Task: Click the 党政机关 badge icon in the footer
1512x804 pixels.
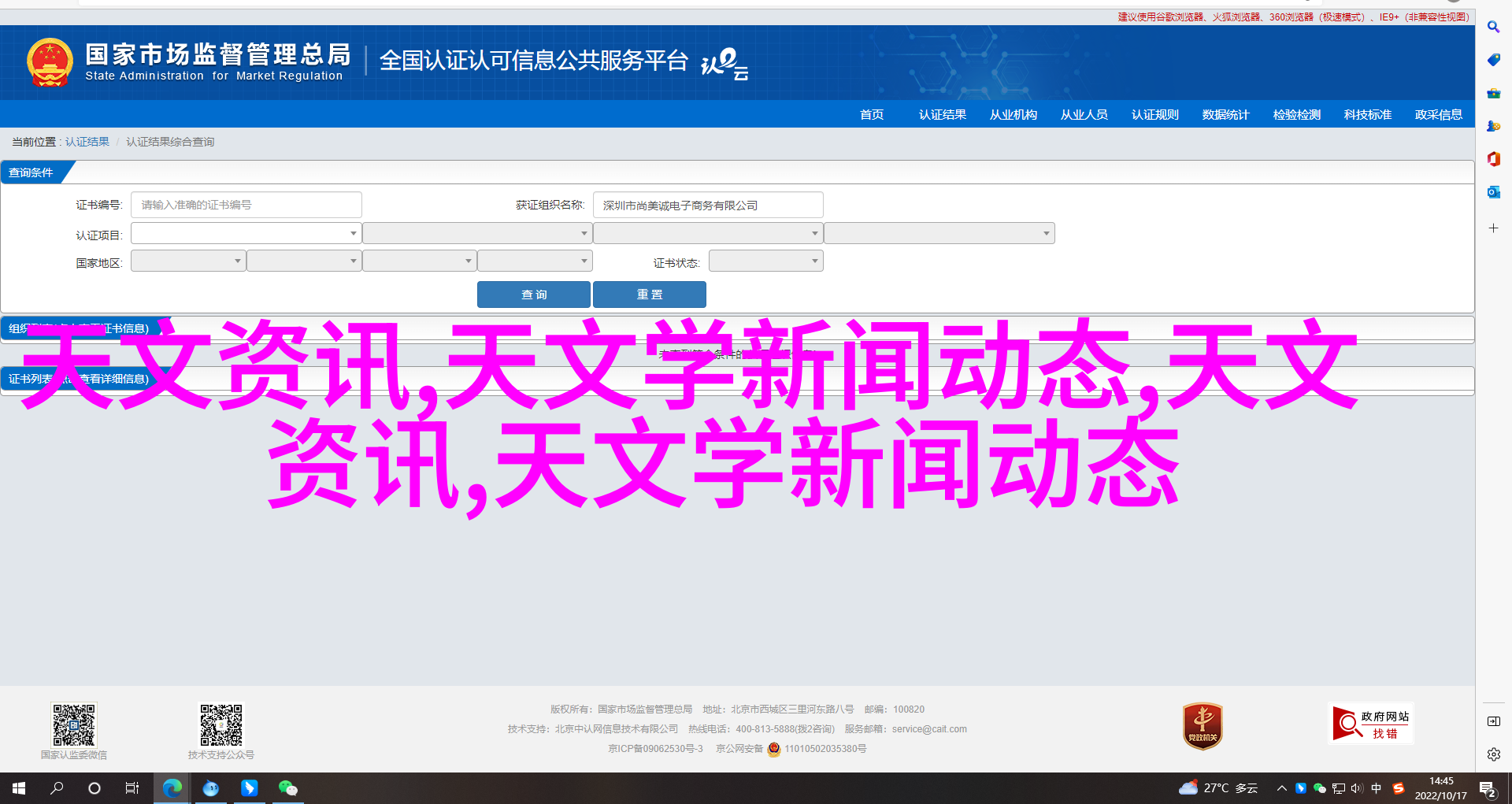Action: (1203, 726)
